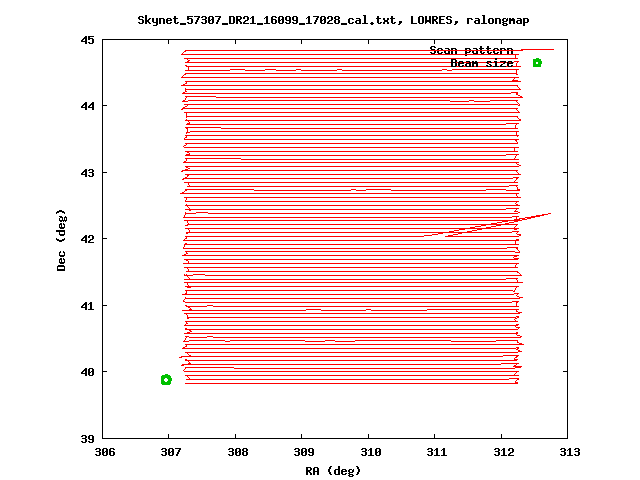Click the y-axis tick label 40
The height and width of the screenshot is (480, 640).
coord(87,372)
